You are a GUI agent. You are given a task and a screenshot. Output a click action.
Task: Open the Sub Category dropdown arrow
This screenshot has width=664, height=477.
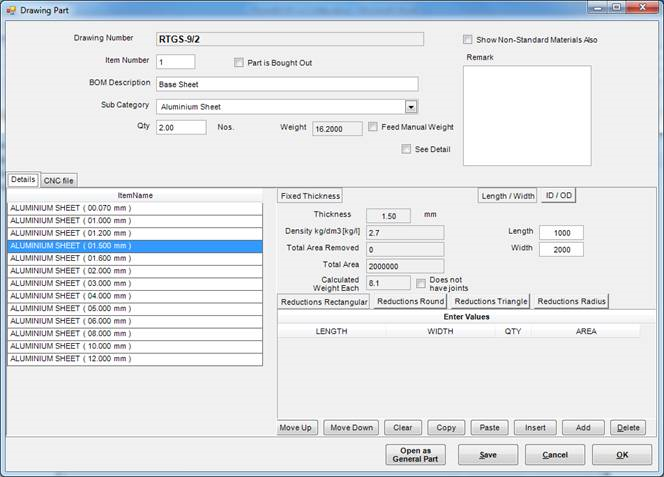click(x=411, y=106)
